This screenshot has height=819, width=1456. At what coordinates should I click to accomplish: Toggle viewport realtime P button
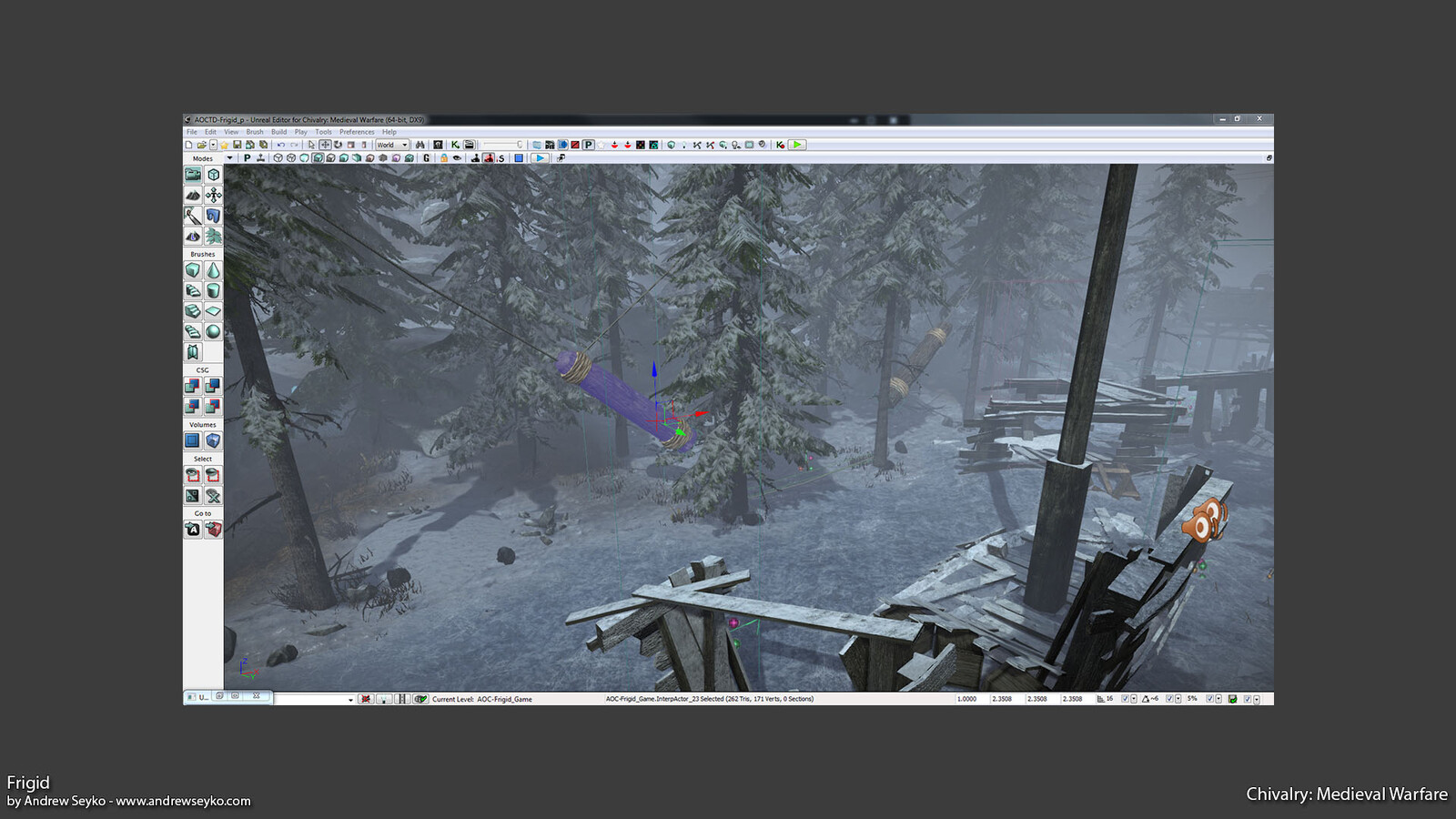click(247, 158)
